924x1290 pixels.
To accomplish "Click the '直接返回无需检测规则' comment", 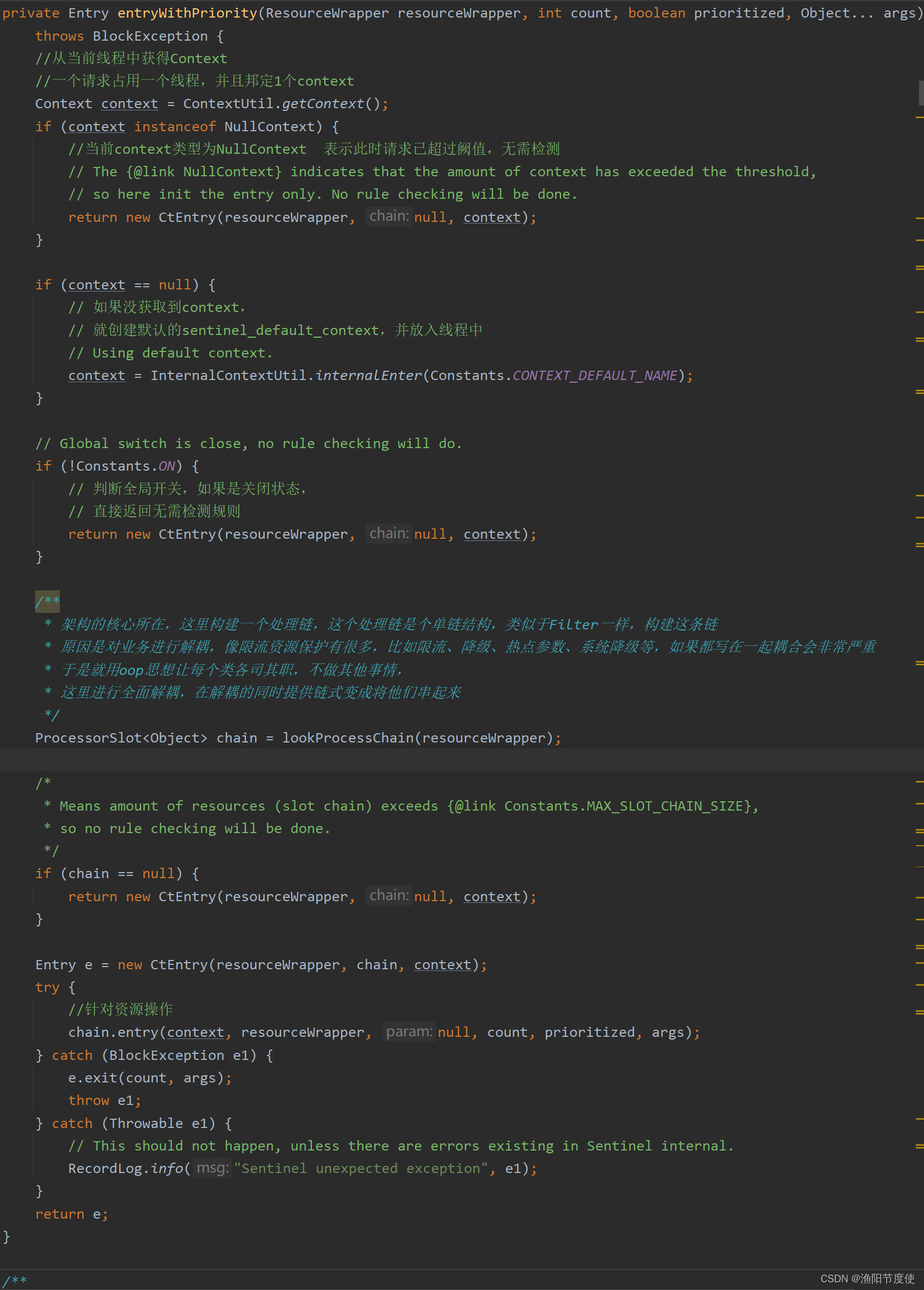I will (154, 511).
